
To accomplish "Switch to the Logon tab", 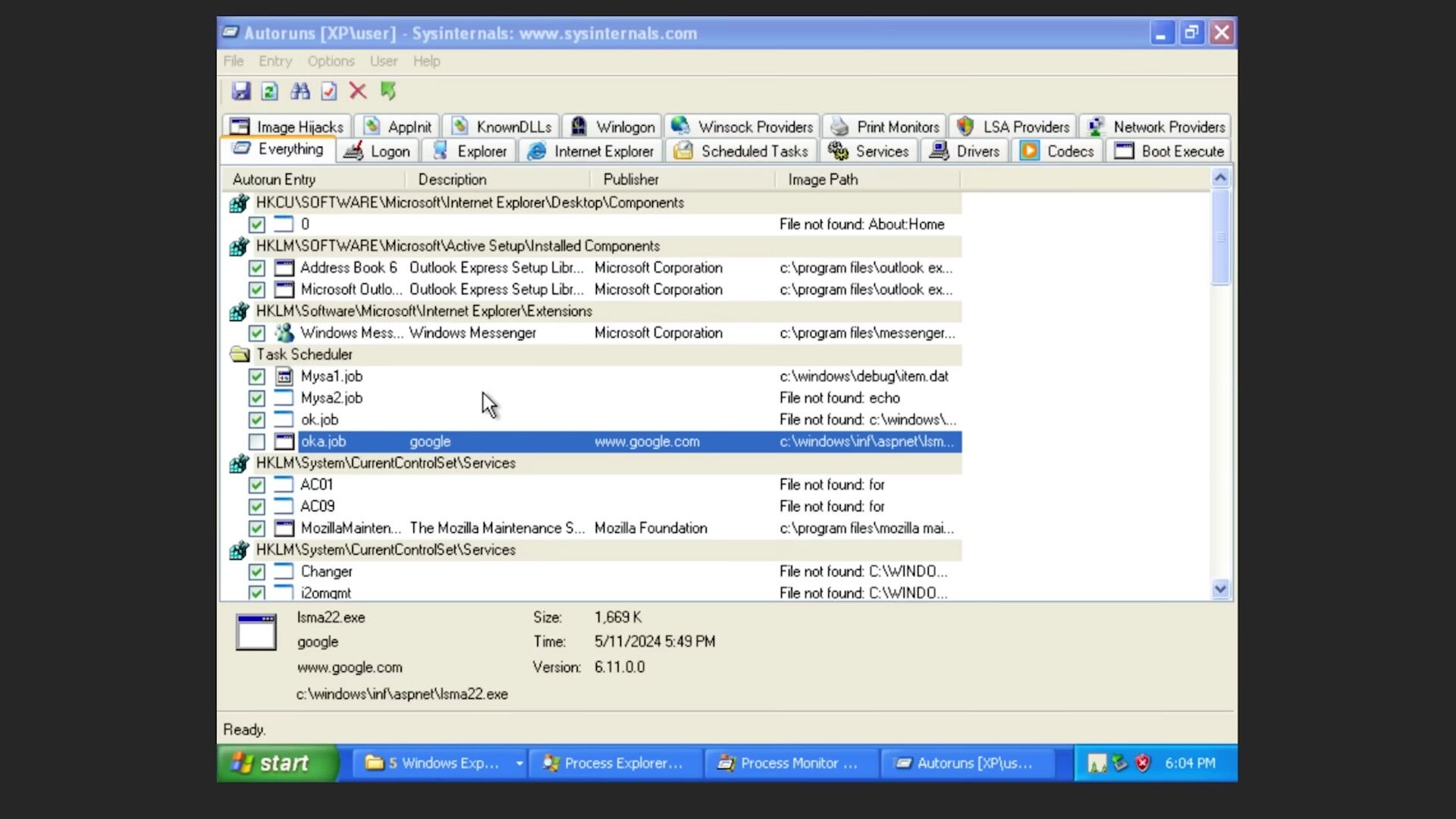I will click(378, 151).
